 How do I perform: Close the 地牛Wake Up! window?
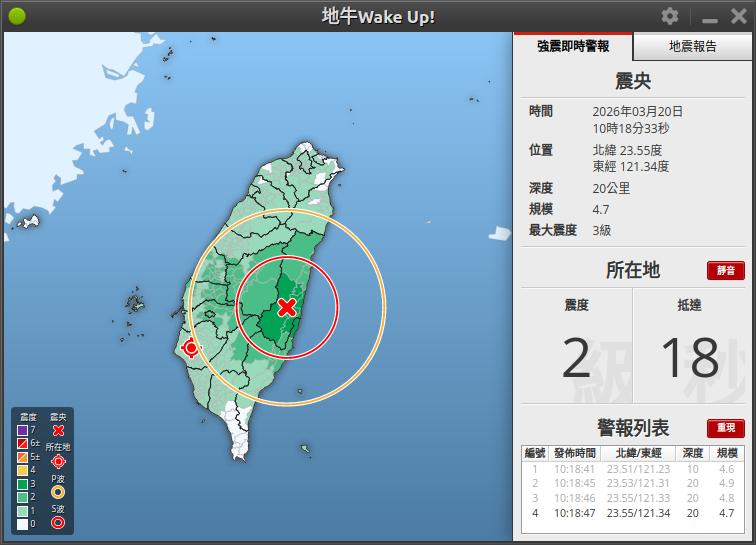738,16
